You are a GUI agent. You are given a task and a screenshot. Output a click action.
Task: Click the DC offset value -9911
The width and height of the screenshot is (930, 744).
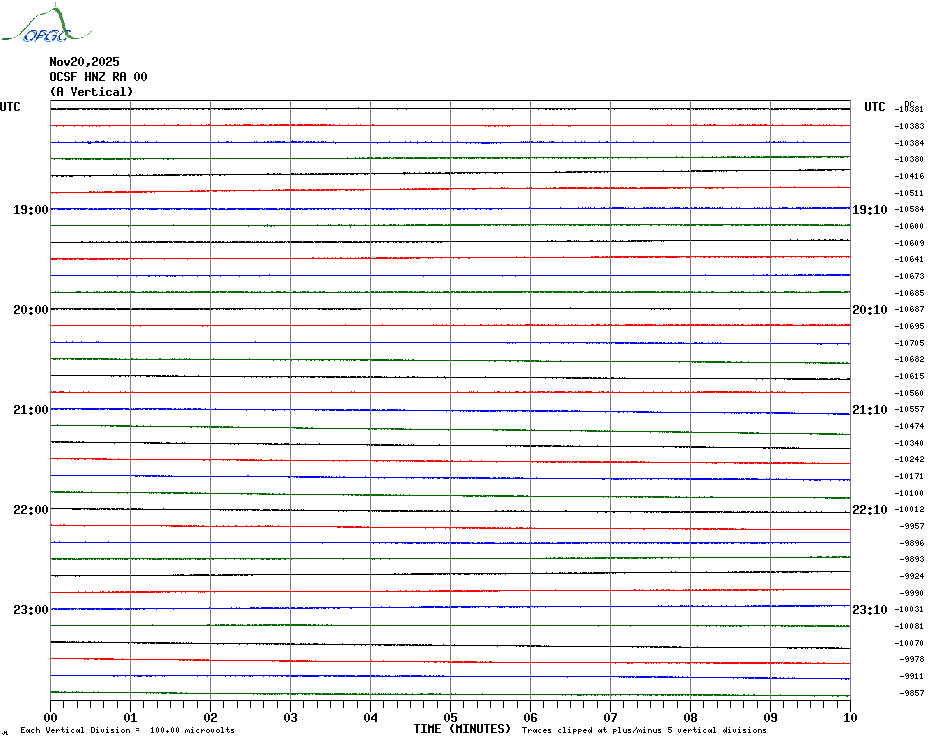pyautogui.click(x=912, y=676)
